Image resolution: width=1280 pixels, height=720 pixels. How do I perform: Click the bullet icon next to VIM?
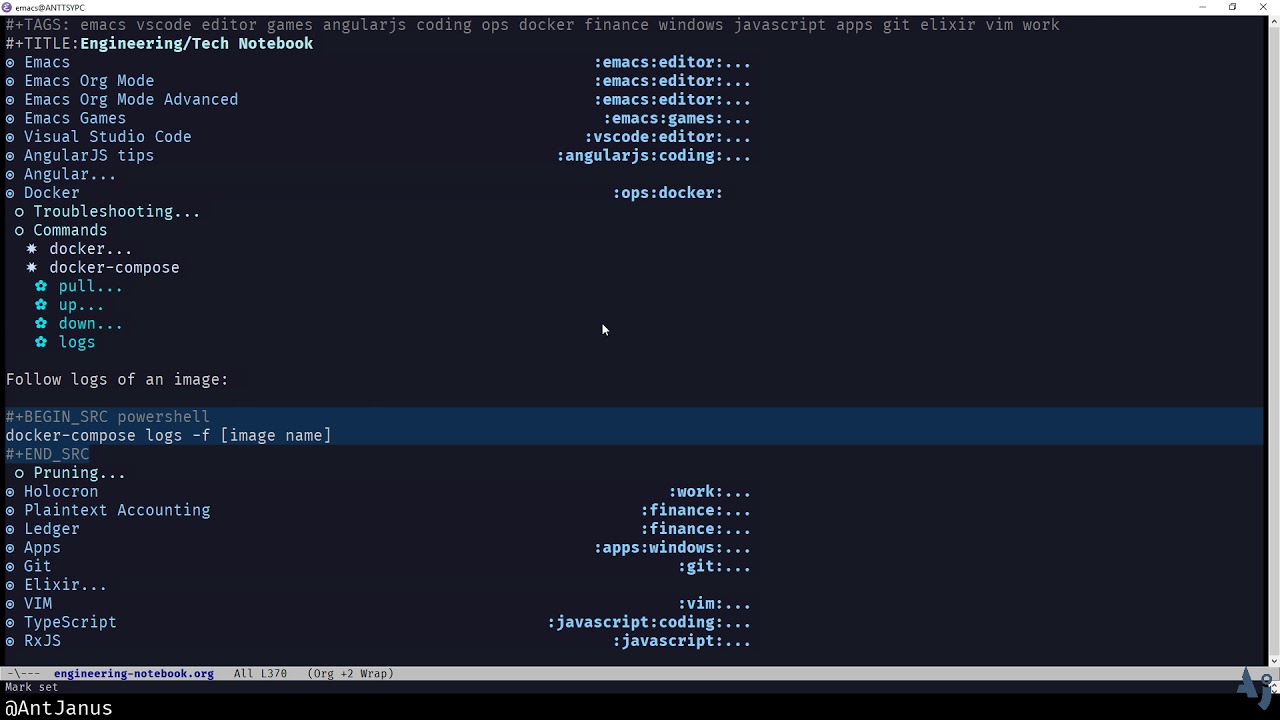[10, 604]
